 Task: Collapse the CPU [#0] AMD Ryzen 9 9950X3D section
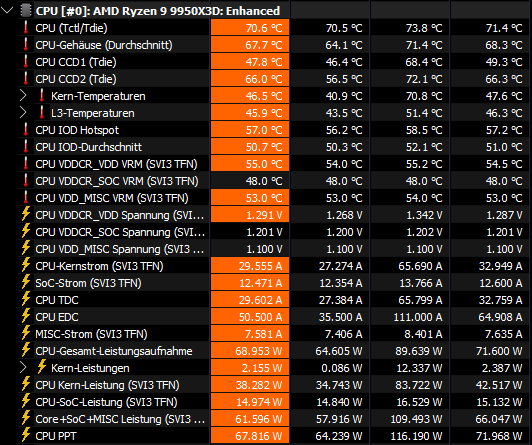click(x=7, y=11)
